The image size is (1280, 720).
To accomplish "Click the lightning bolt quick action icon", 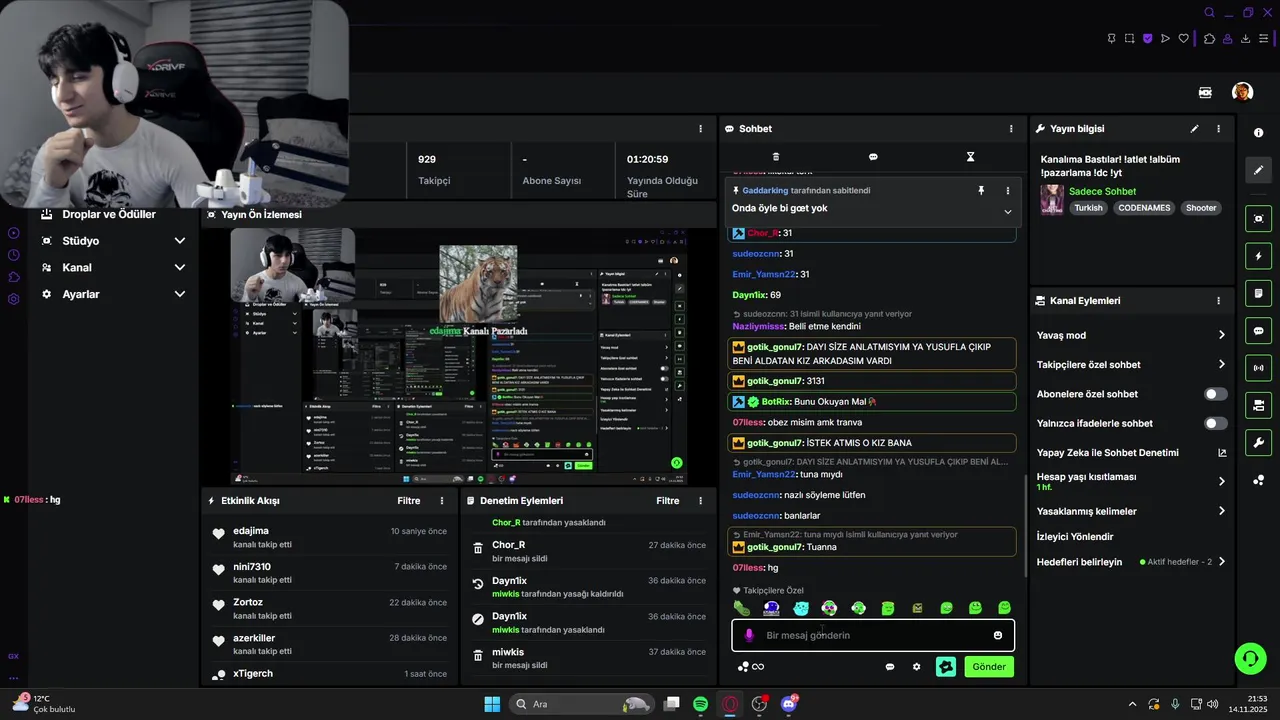I will (x=1258, y=257).
